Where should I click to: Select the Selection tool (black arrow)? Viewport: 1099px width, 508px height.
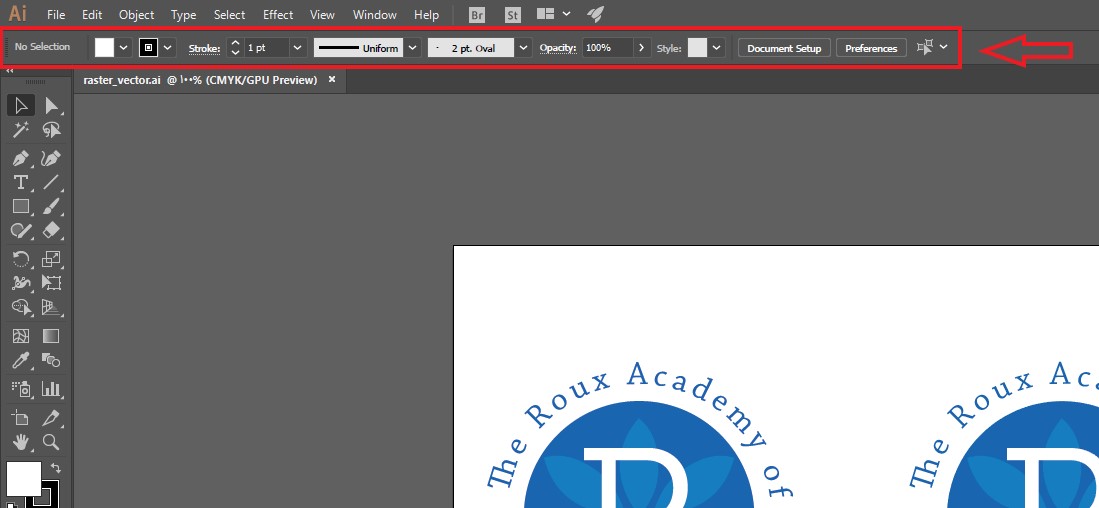21,106
